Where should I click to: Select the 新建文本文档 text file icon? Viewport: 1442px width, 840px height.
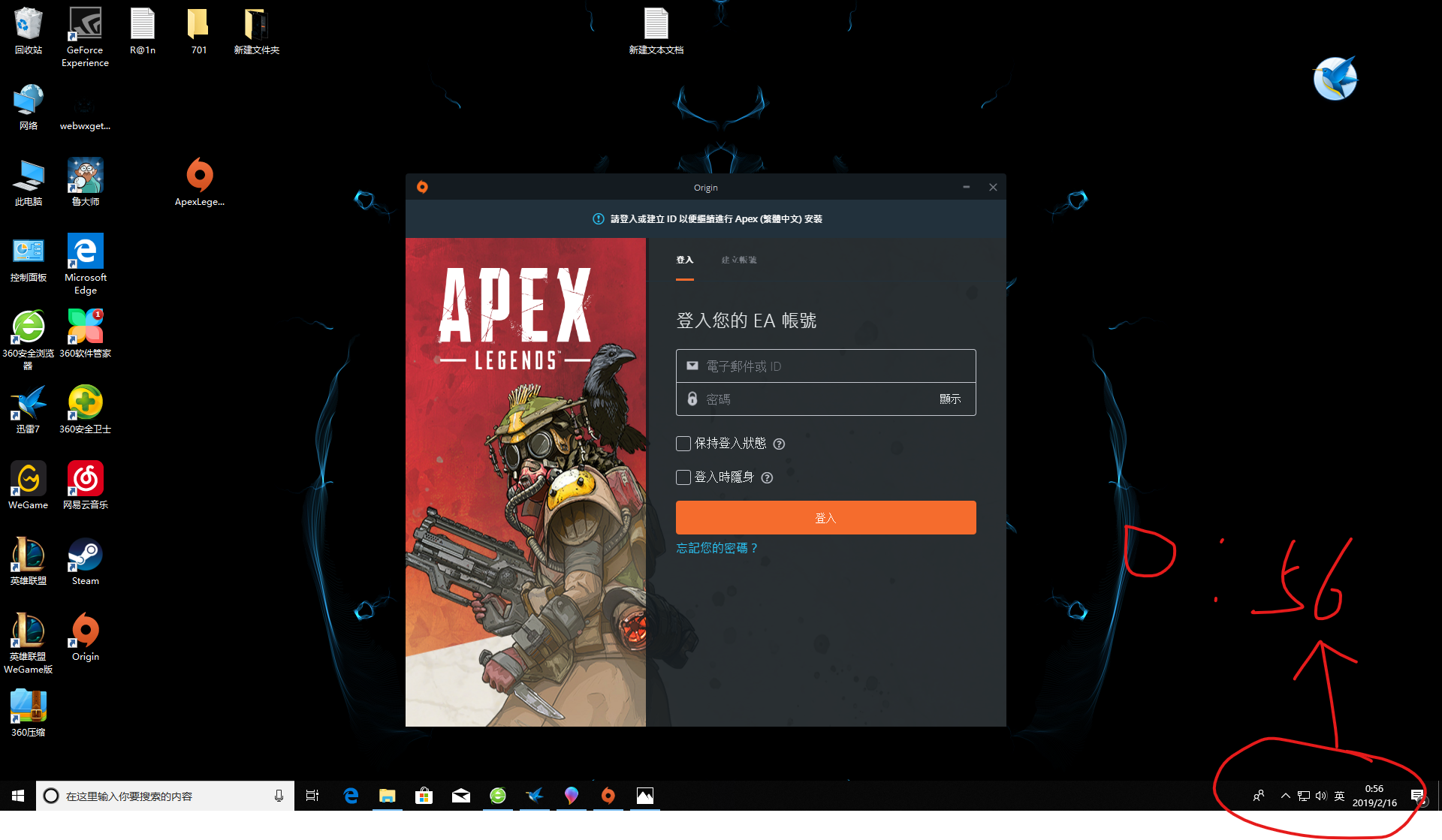tap(656, 31)
